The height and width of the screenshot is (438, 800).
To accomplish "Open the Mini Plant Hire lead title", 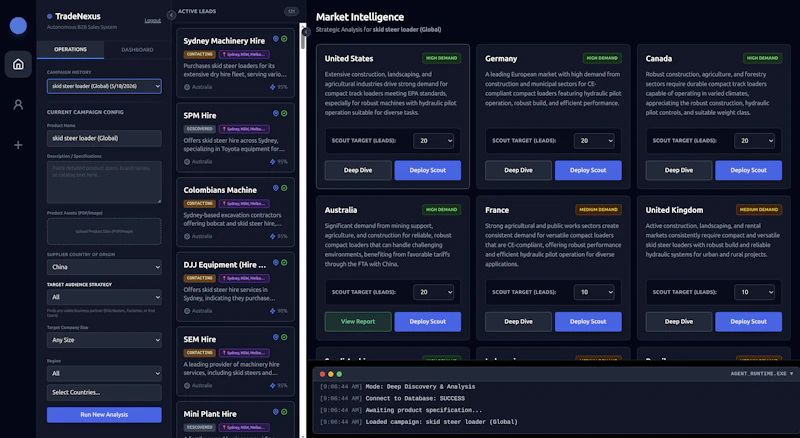I will (x=210, y=413).
